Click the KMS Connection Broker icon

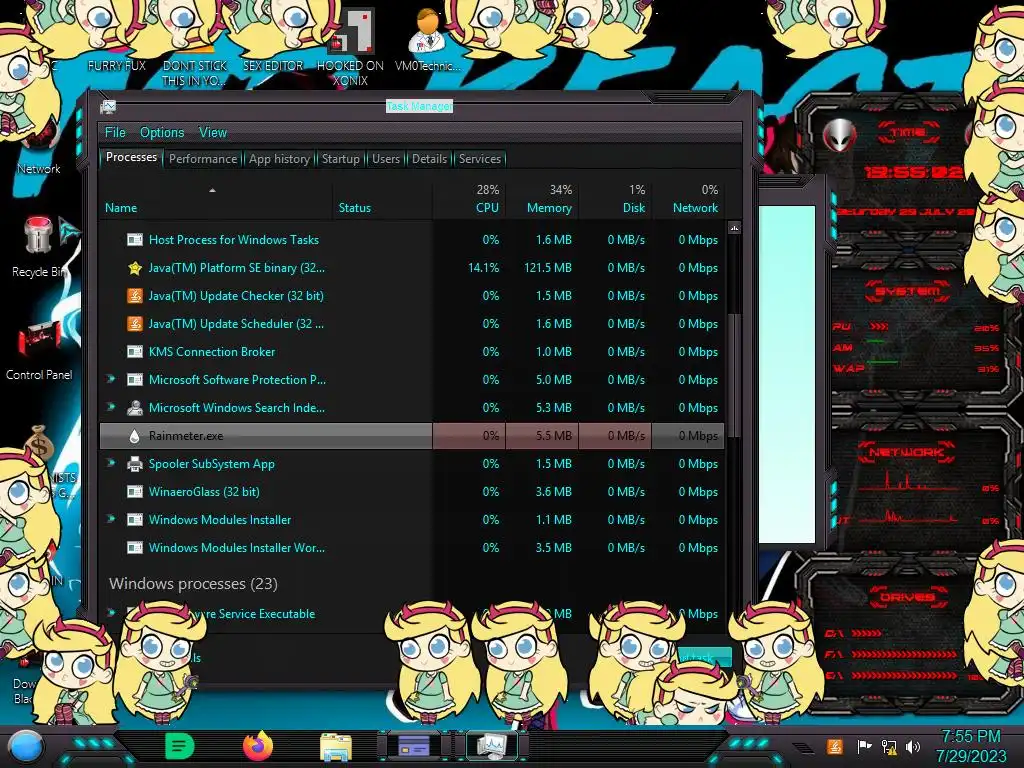click(x=135, y=352)
